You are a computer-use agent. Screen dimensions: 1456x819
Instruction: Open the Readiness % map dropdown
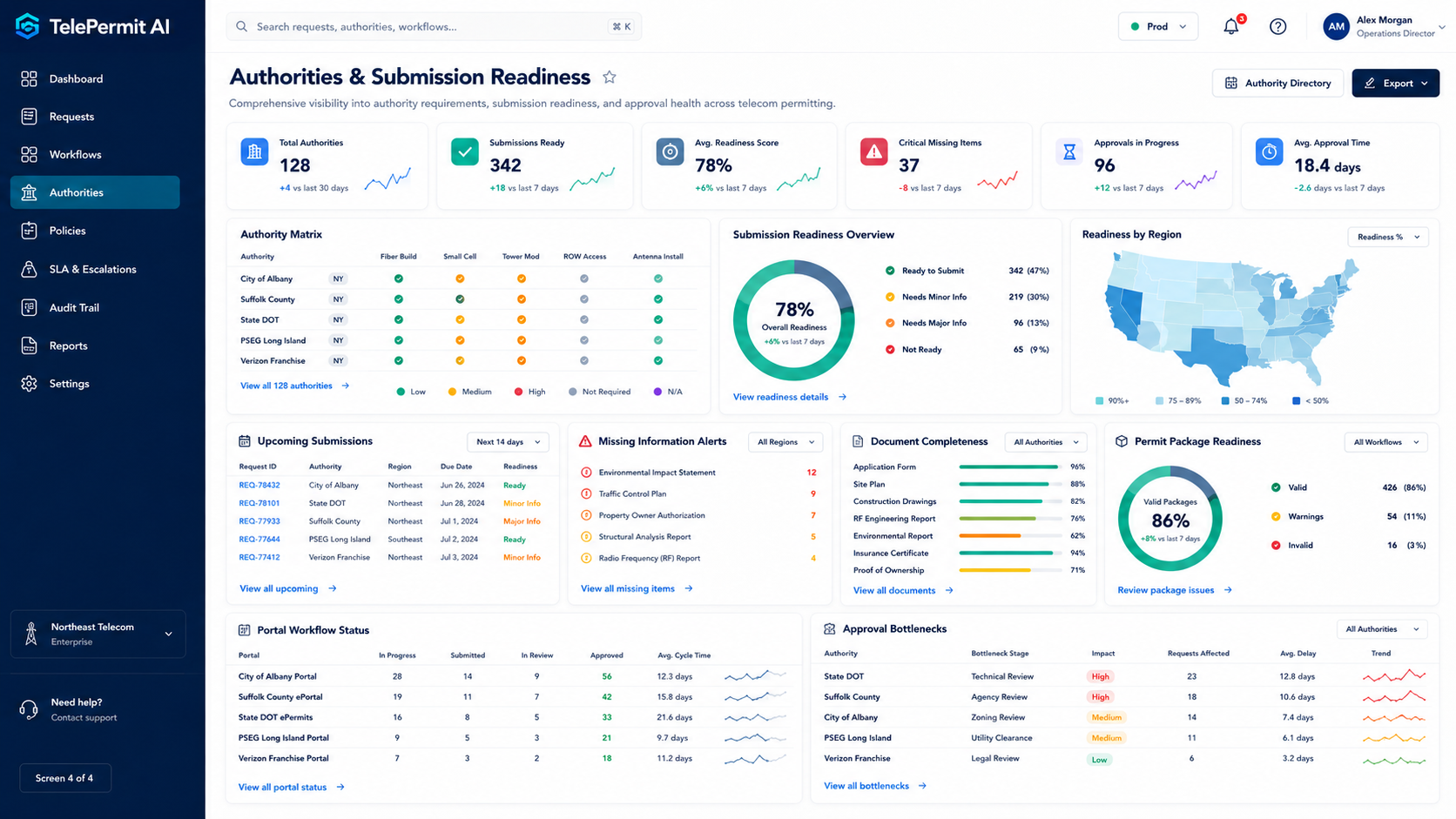pos(1388,237)
